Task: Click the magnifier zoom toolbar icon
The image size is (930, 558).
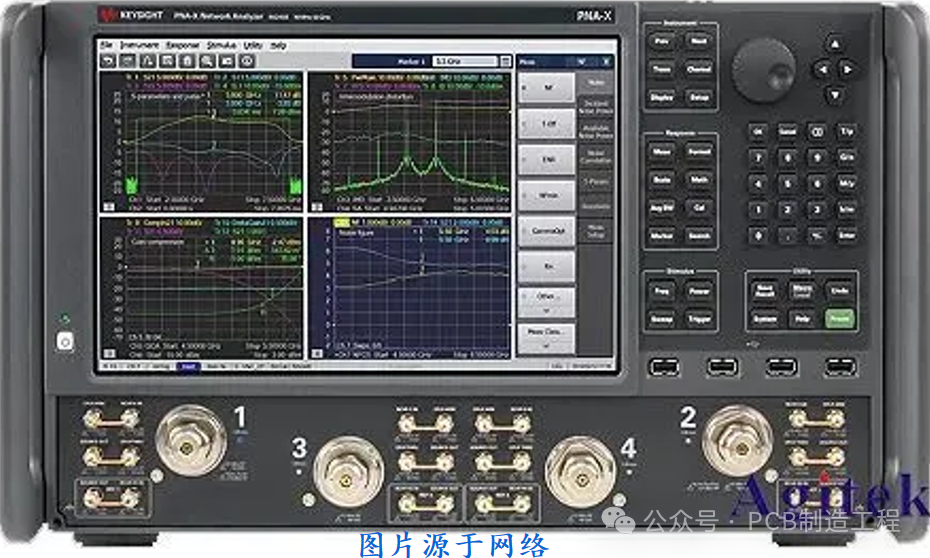Action: pos(207,60)
